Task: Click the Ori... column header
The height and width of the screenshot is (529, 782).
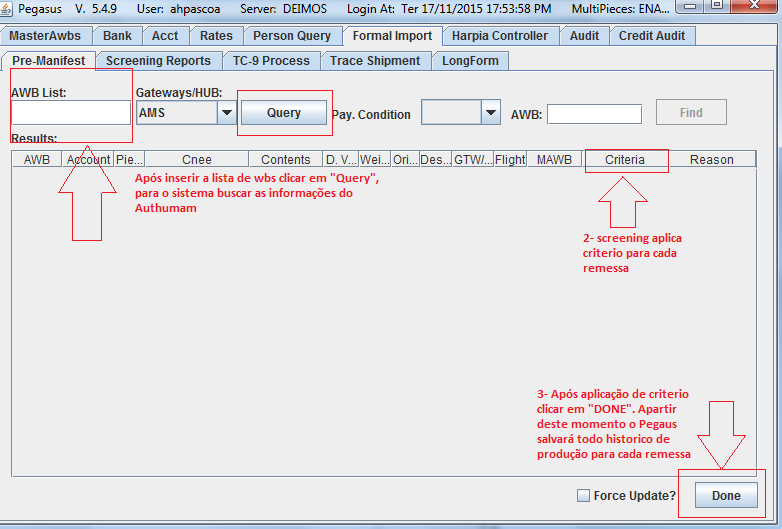Action: (405, 160)
